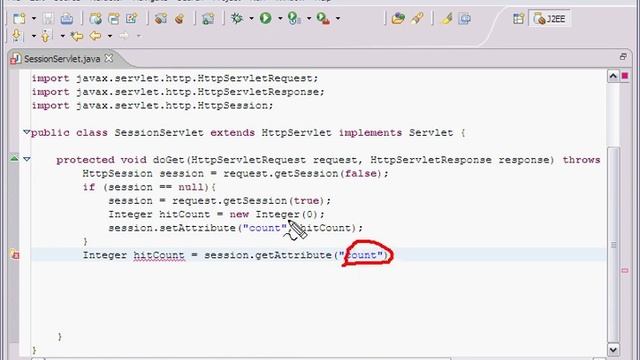The width and height of the screenshot is (640, 360).
Task: Click the Print icon
Action: click(x=67, y=18)
